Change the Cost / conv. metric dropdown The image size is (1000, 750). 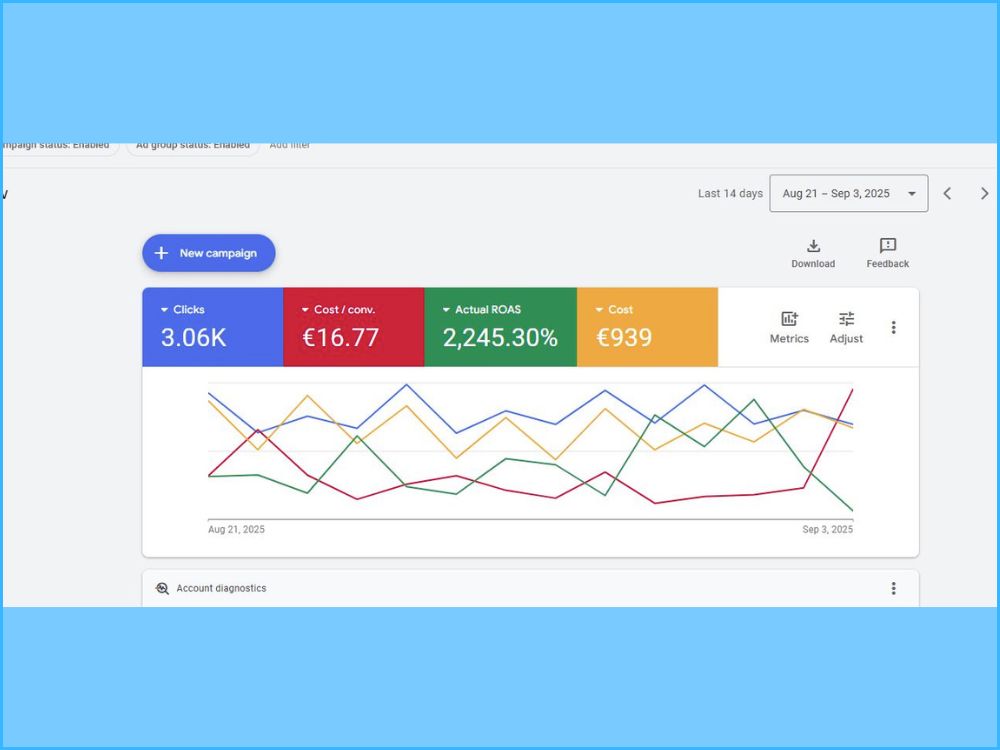click(x=338, y=309)
